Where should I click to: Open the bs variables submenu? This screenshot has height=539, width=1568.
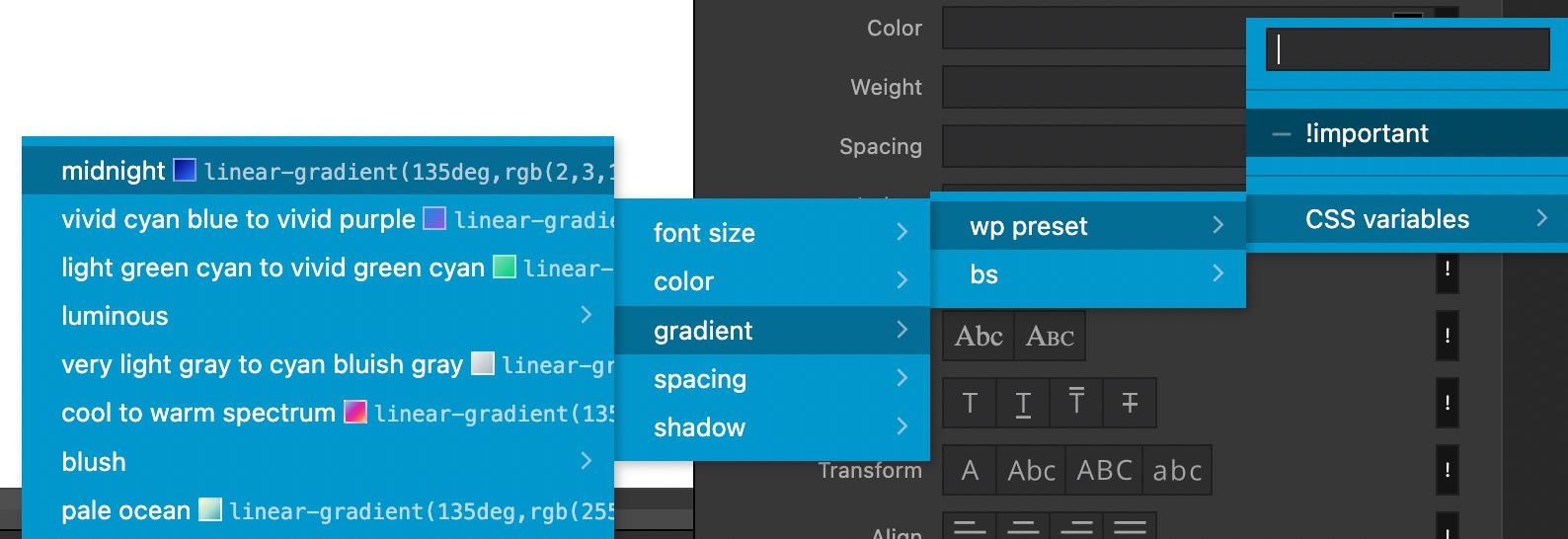tap(1088, 274)
